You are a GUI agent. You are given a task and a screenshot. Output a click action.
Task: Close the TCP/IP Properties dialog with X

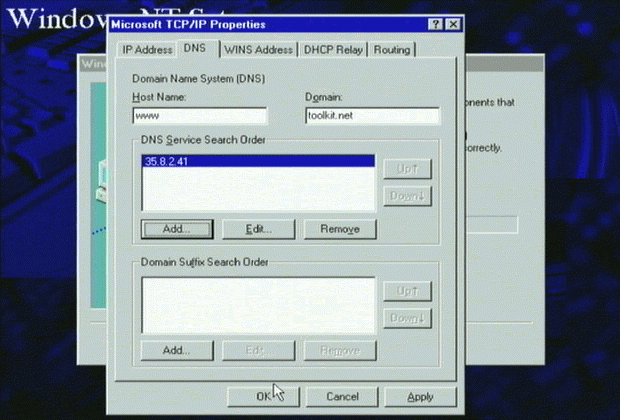(x=453, y=25)
